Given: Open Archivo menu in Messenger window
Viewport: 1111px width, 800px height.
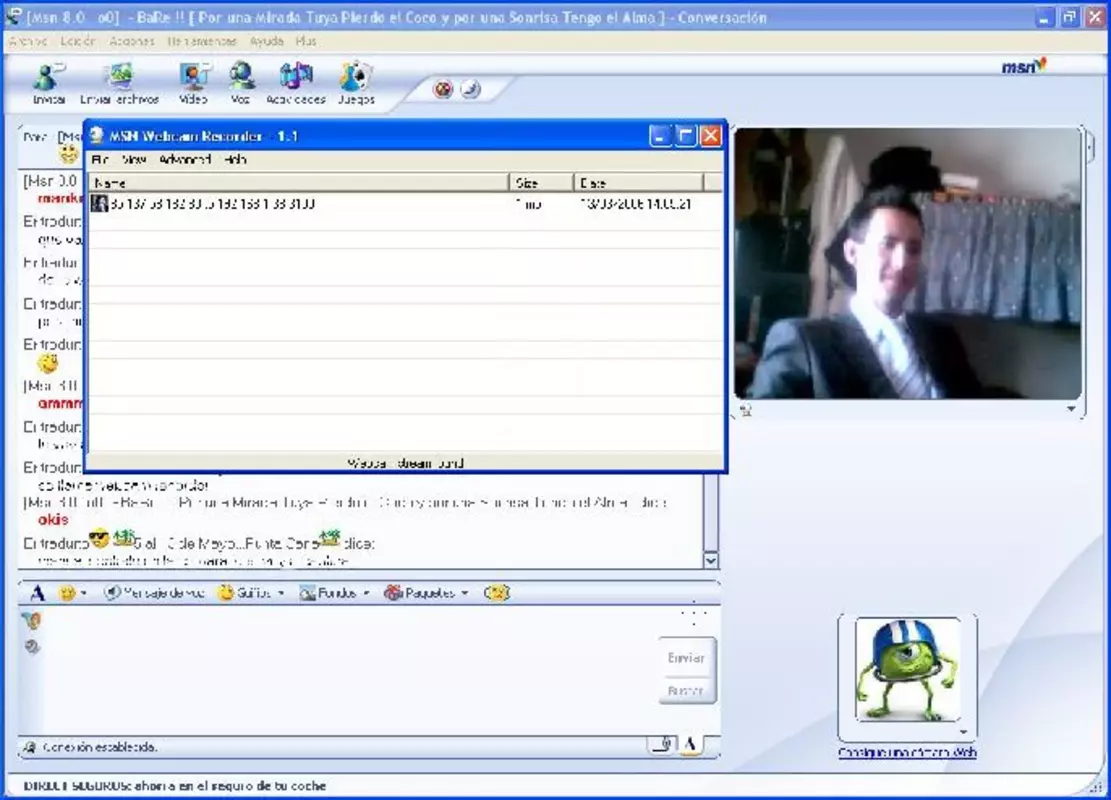Looking at the screenshot, I should coord(28,41).
